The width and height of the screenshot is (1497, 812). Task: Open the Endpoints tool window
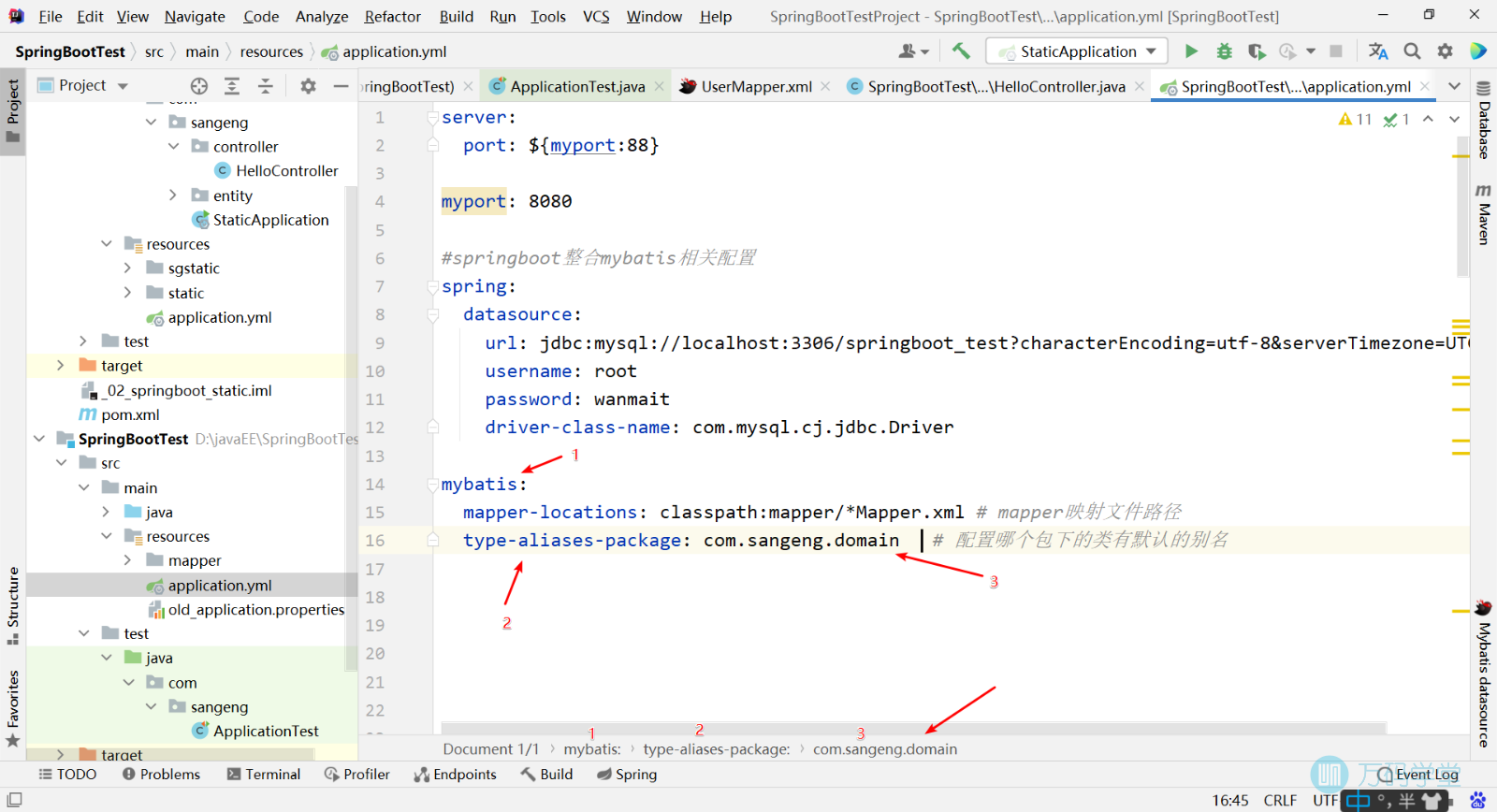[456, 774]
